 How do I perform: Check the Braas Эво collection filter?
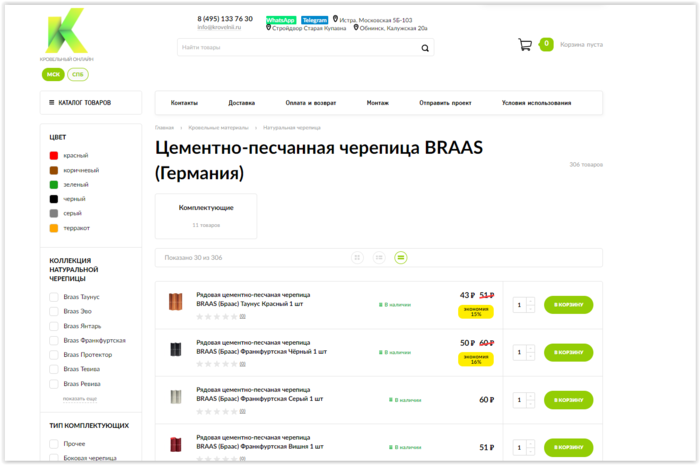[x=54, y=311]
